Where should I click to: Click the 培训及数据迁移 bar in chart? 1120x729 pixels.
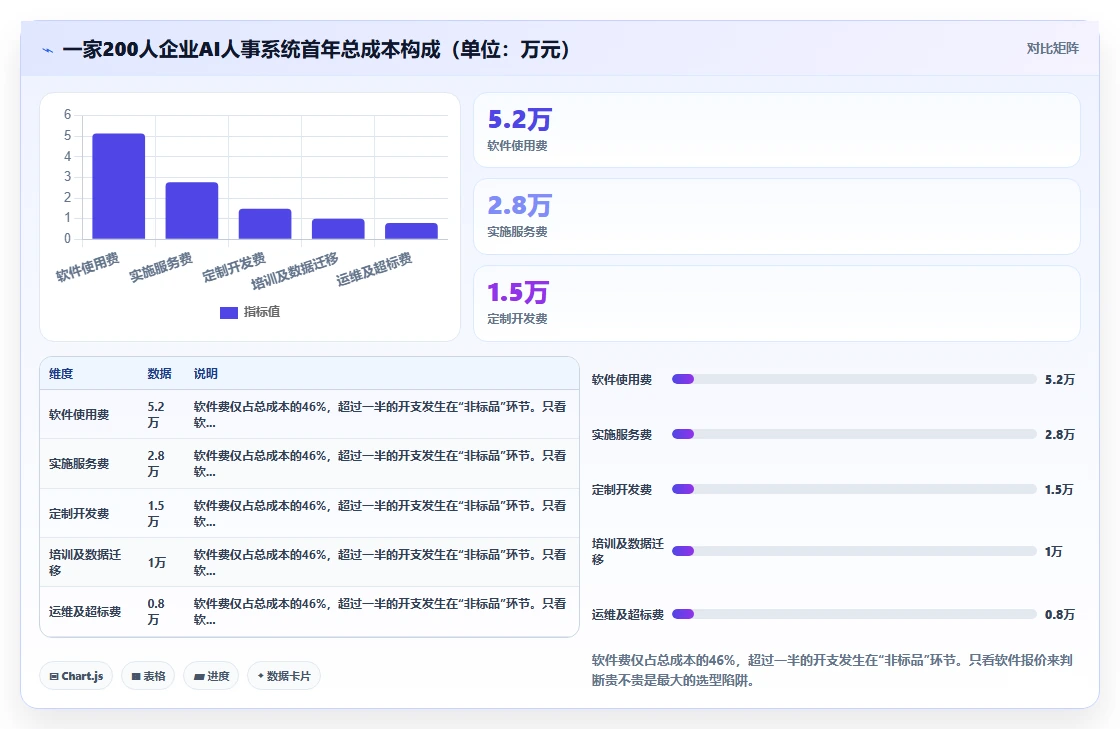[338, 229]
